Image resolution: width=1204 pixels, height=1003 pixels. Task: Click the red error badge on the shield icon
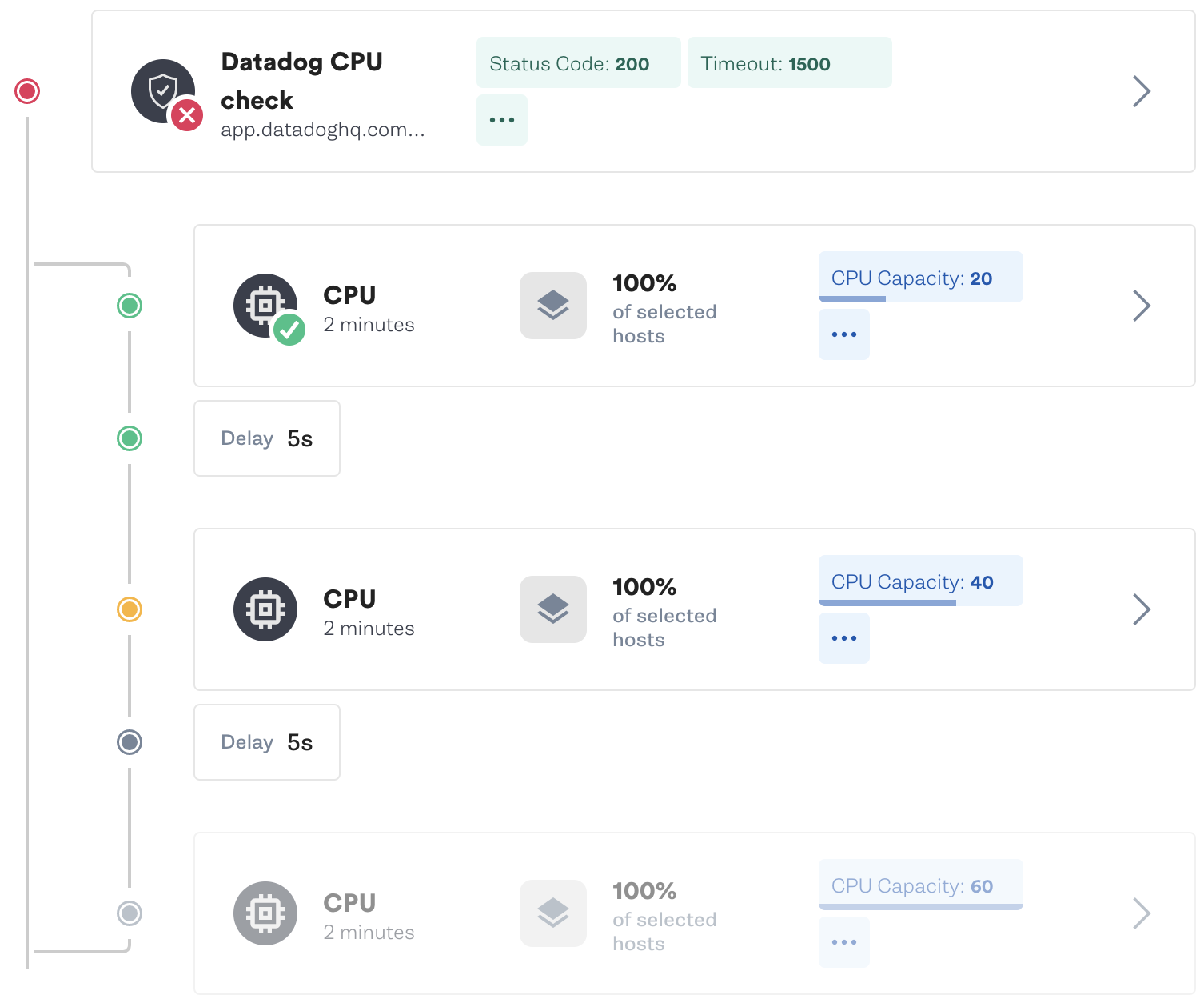pos(185,115)
